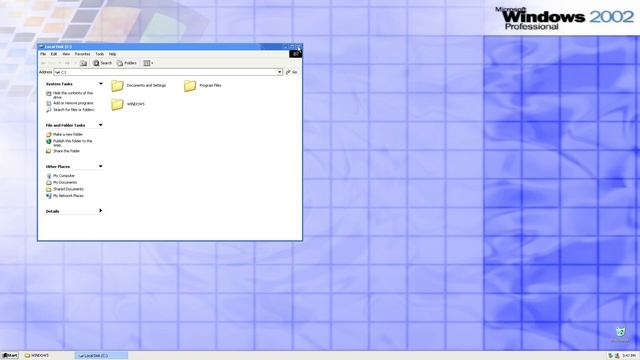Screen dimensions: 640x360
Task: Click the leftmost system tray icon
Action: 611,356
